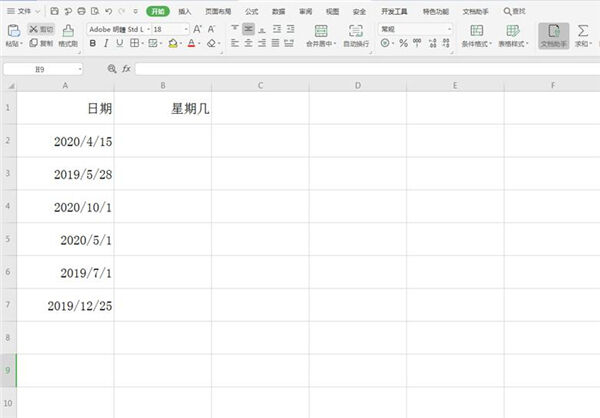Toggle italic formatting

click(106, 43)
